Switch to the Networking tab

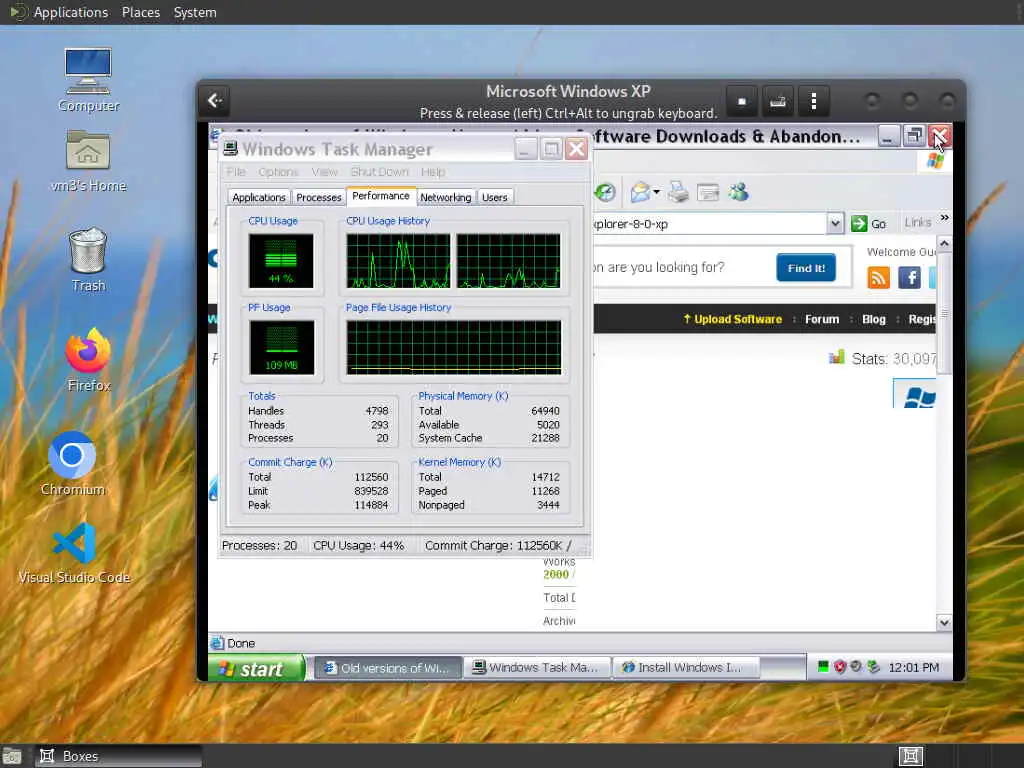click(x=445, y=197)
